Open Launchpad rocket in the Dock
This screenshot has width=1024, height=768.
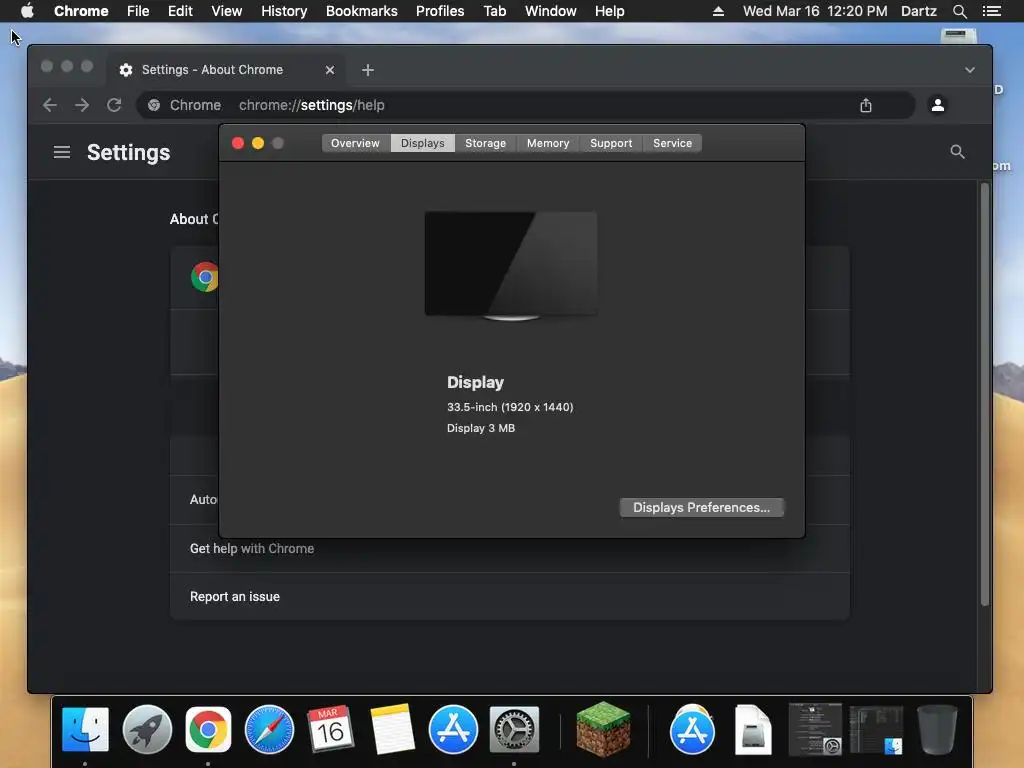point(147,729)
